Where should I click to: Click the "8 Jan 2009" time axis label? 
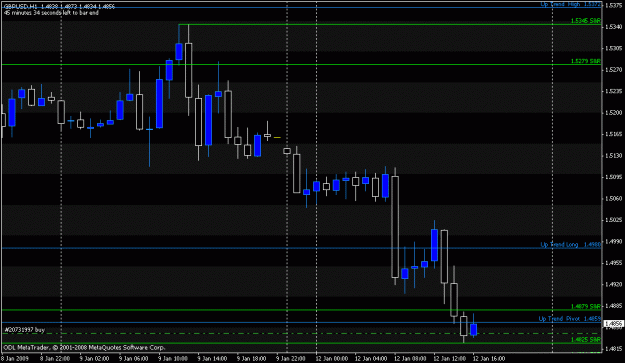(x=14, y=358)
